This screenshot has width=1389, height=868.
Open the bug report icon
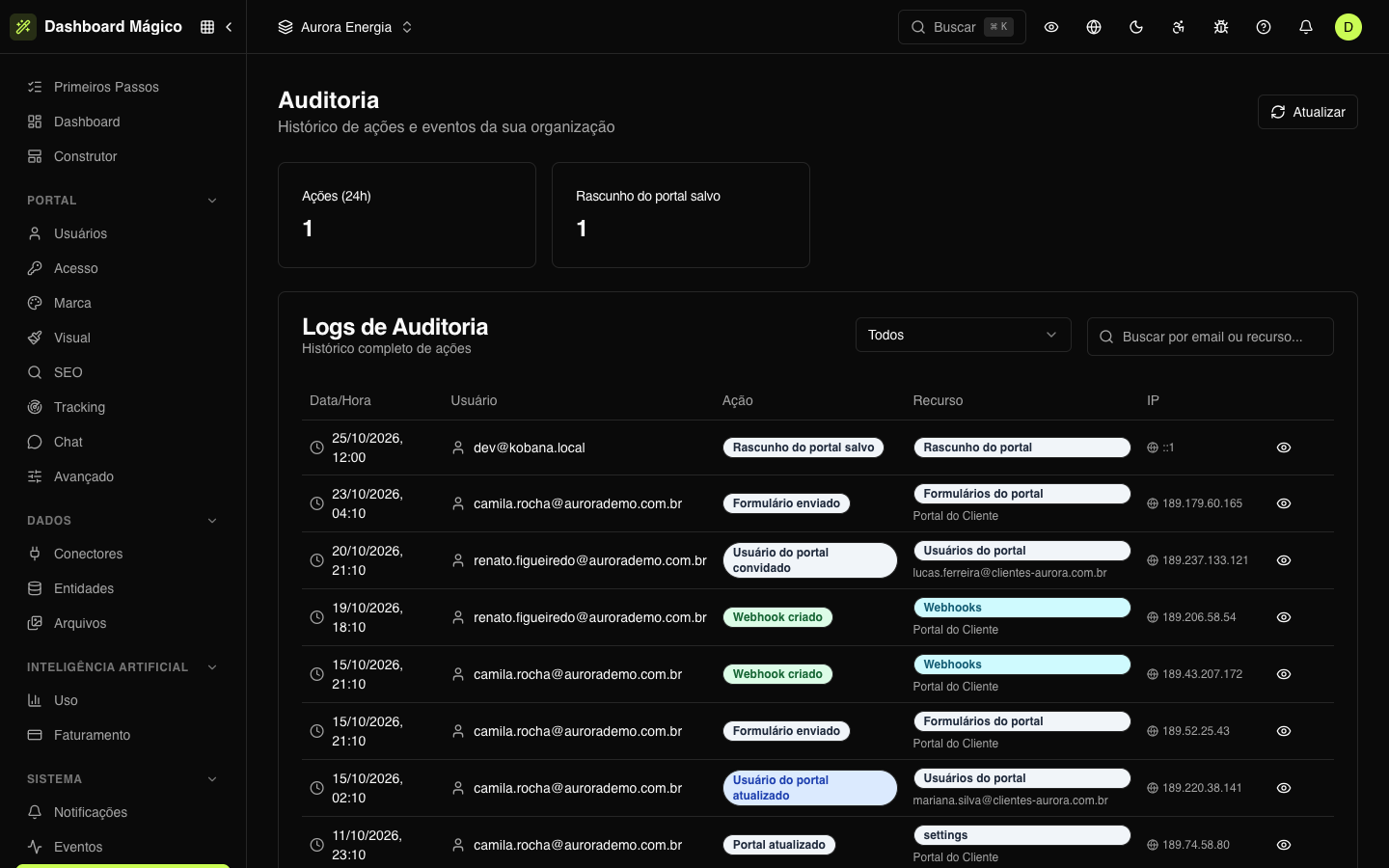tap(1221, 27)
